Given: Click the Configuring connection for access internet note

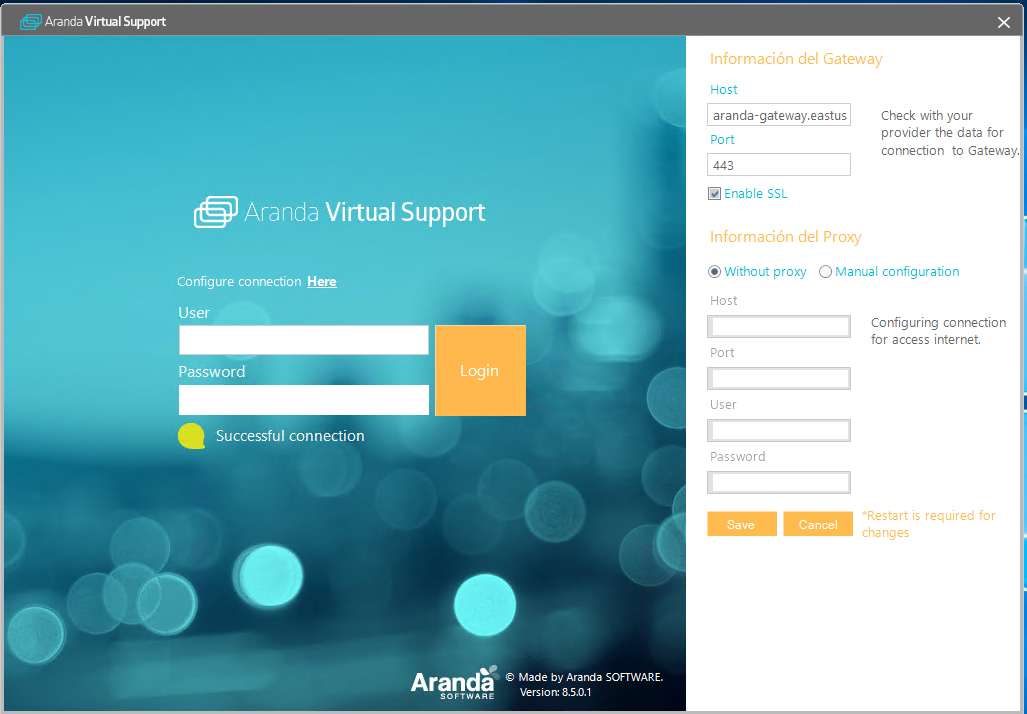Looking at the screenshot, I should point(939,331).
